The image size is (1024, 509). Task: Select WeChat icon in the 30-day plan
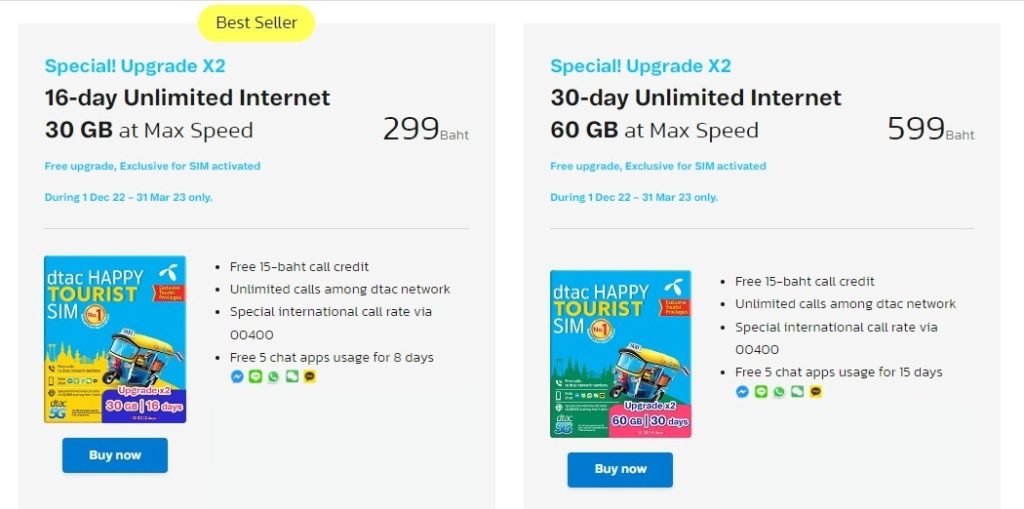[x=797, y=392]
